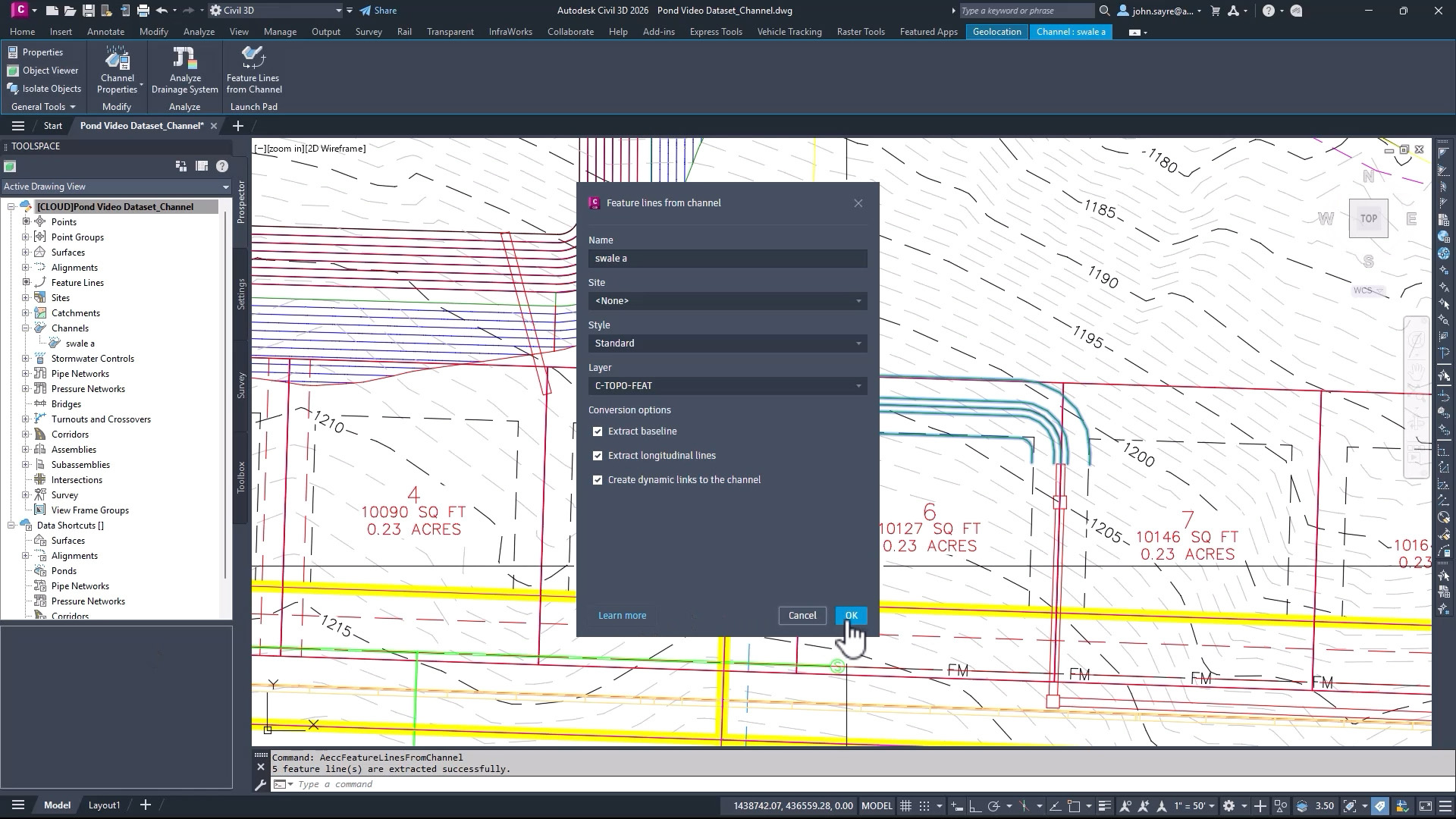
Task: Click the Name field containing swale a
Action: click(727, 259)
